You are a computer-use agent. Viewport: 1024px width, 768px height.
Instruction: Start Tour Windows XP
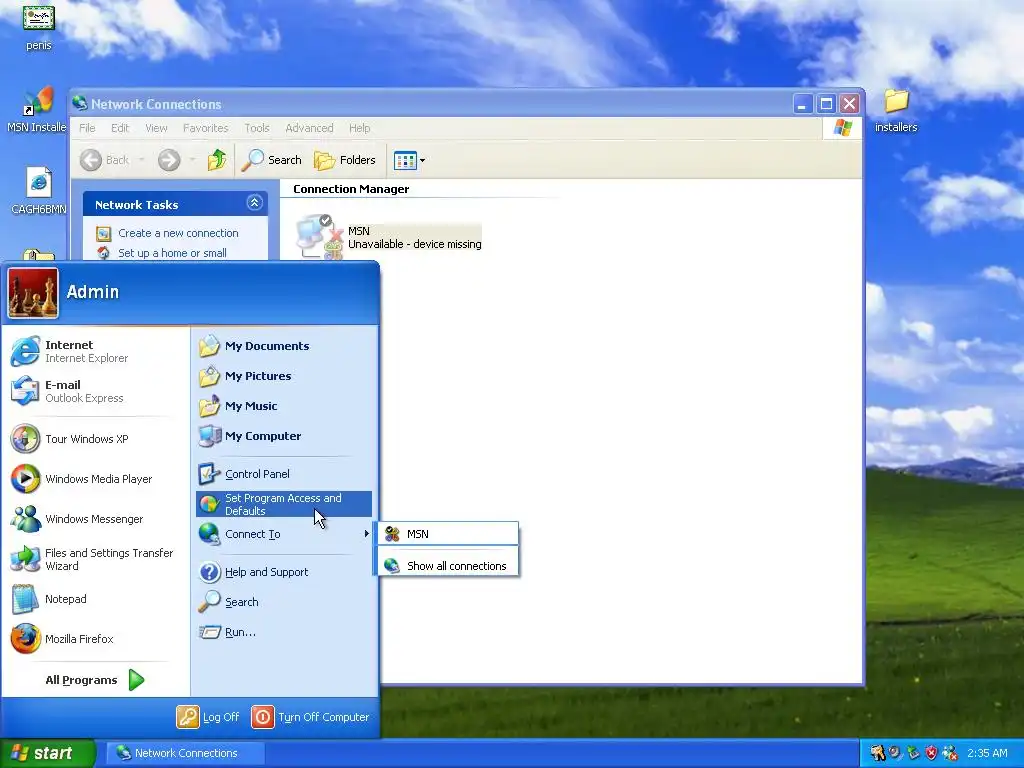[95, 439]
